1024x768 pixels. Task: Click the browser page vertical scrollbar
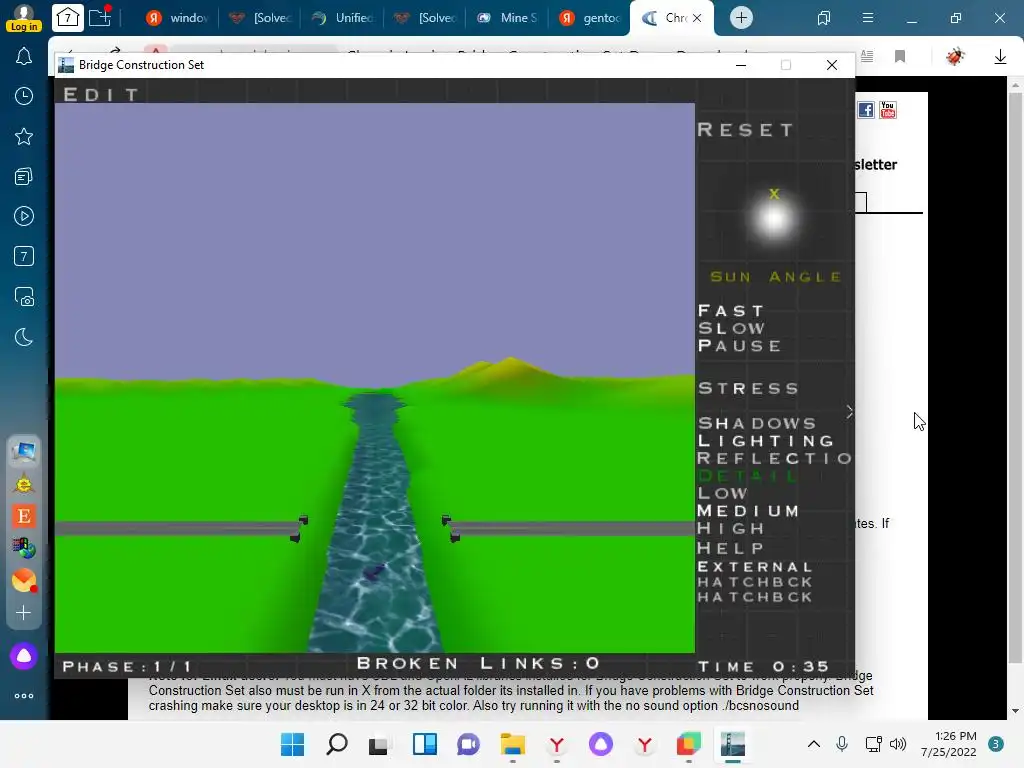pos(1015,398)
